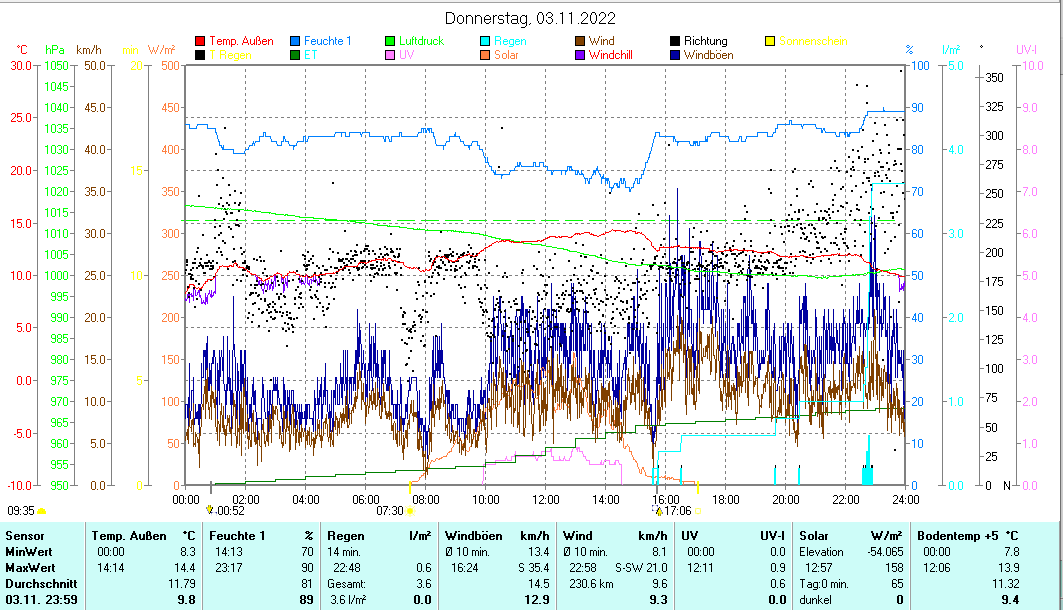This screenshot has height=610, width=1063.
Task: Click the sunset icon beside 17:06
Action: (658, 510)
